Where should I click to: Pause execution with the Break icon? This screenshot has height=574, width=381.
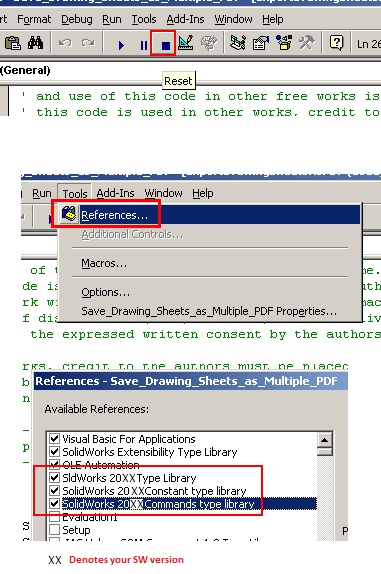click(144, 45)
